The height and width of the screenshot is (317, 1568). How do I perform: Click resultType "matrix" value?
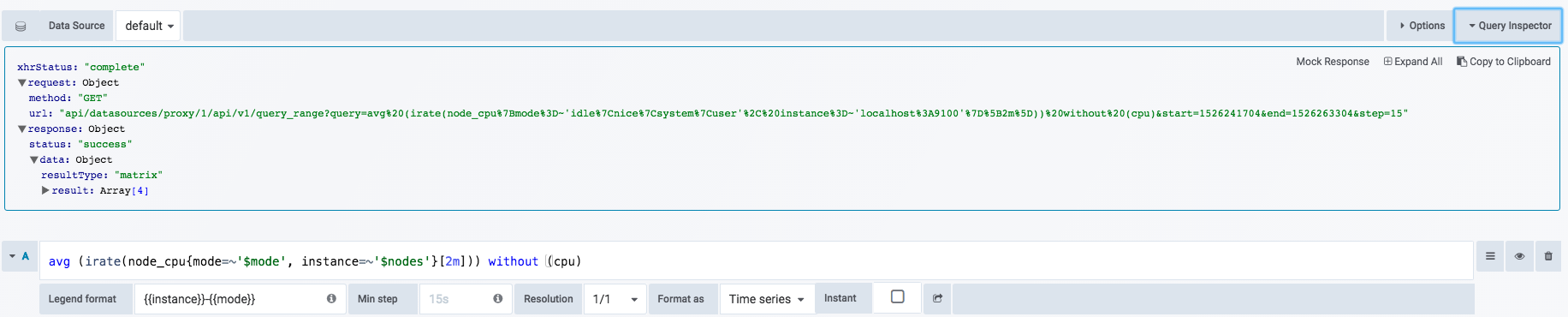(139, 176)
